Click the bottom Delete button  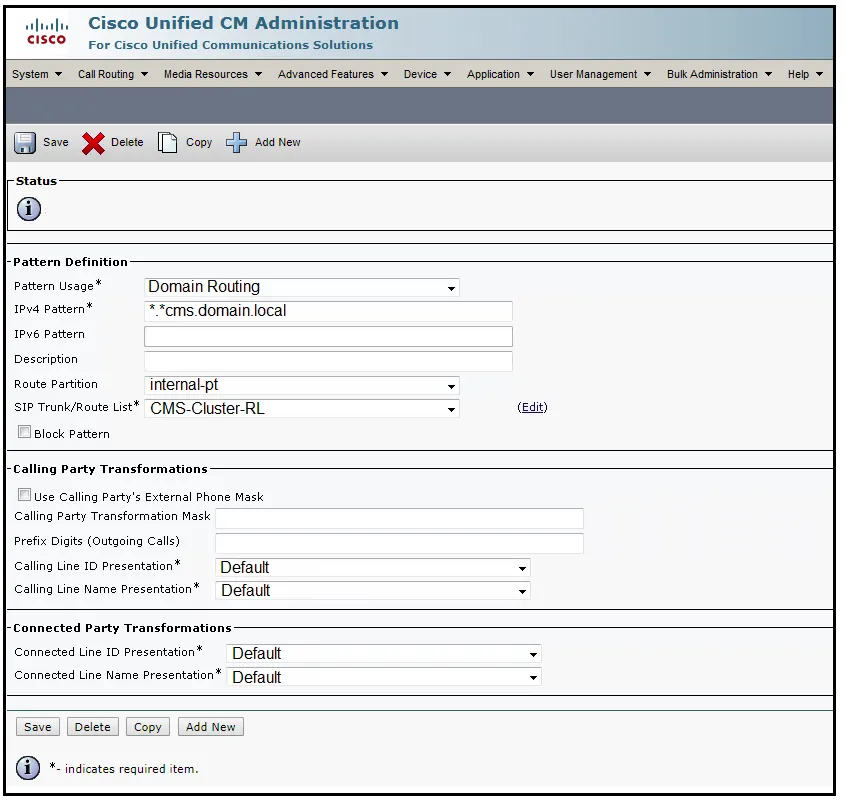click(x=93, y=727)
